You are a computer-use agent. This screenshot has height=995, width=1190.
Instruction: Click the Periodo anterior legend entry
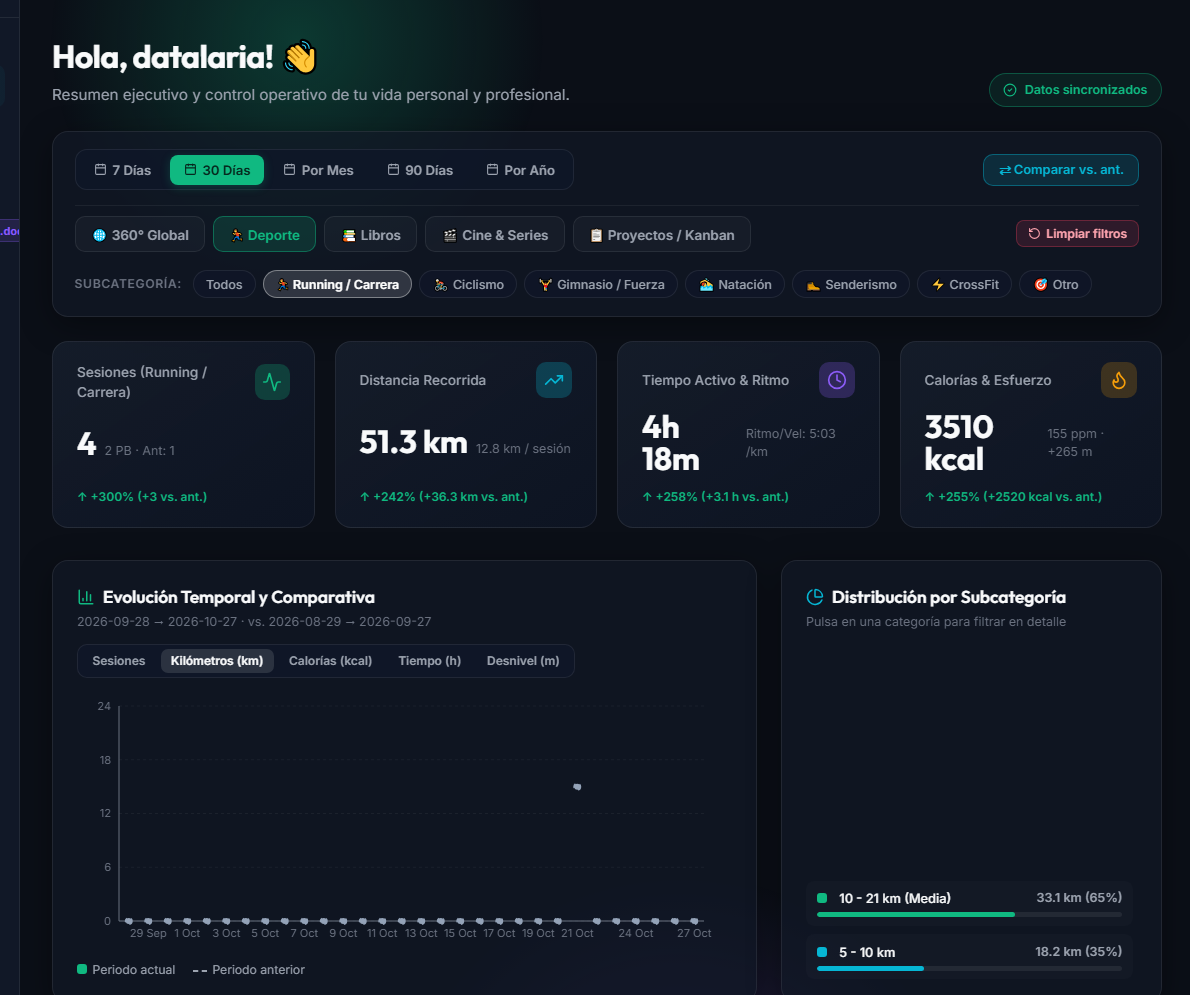pos(249,970)
